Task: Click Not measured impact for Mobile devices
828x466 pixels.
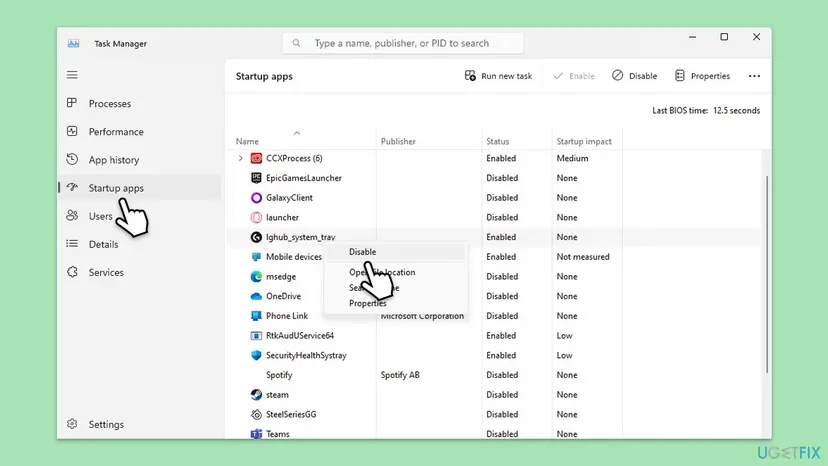Action: [583, 257]
